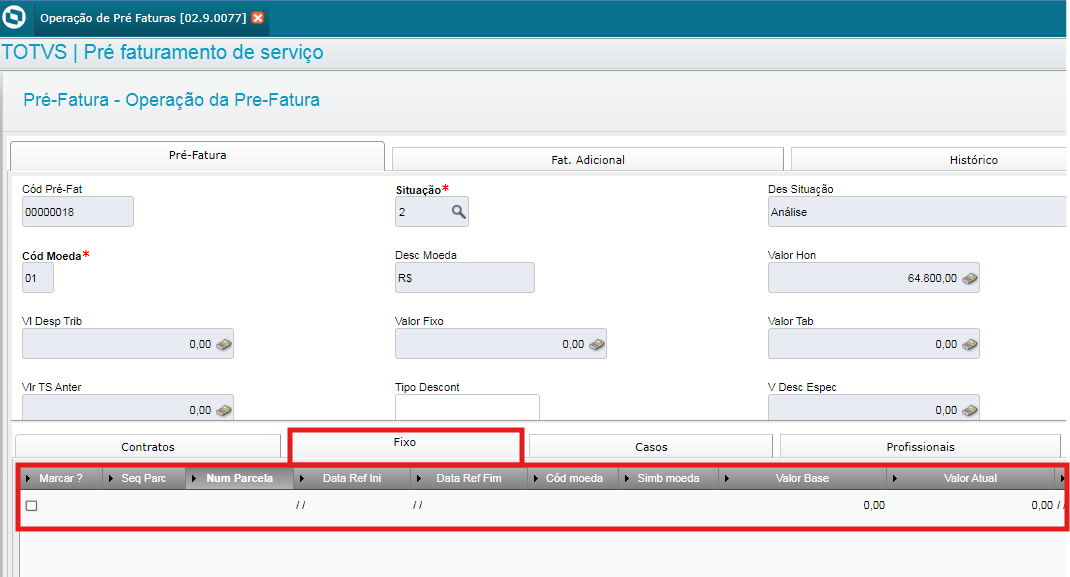Screen dimensions: 1070x577
Task: Click the Vl Desp Trib amount field
Action: coord(128,344)
